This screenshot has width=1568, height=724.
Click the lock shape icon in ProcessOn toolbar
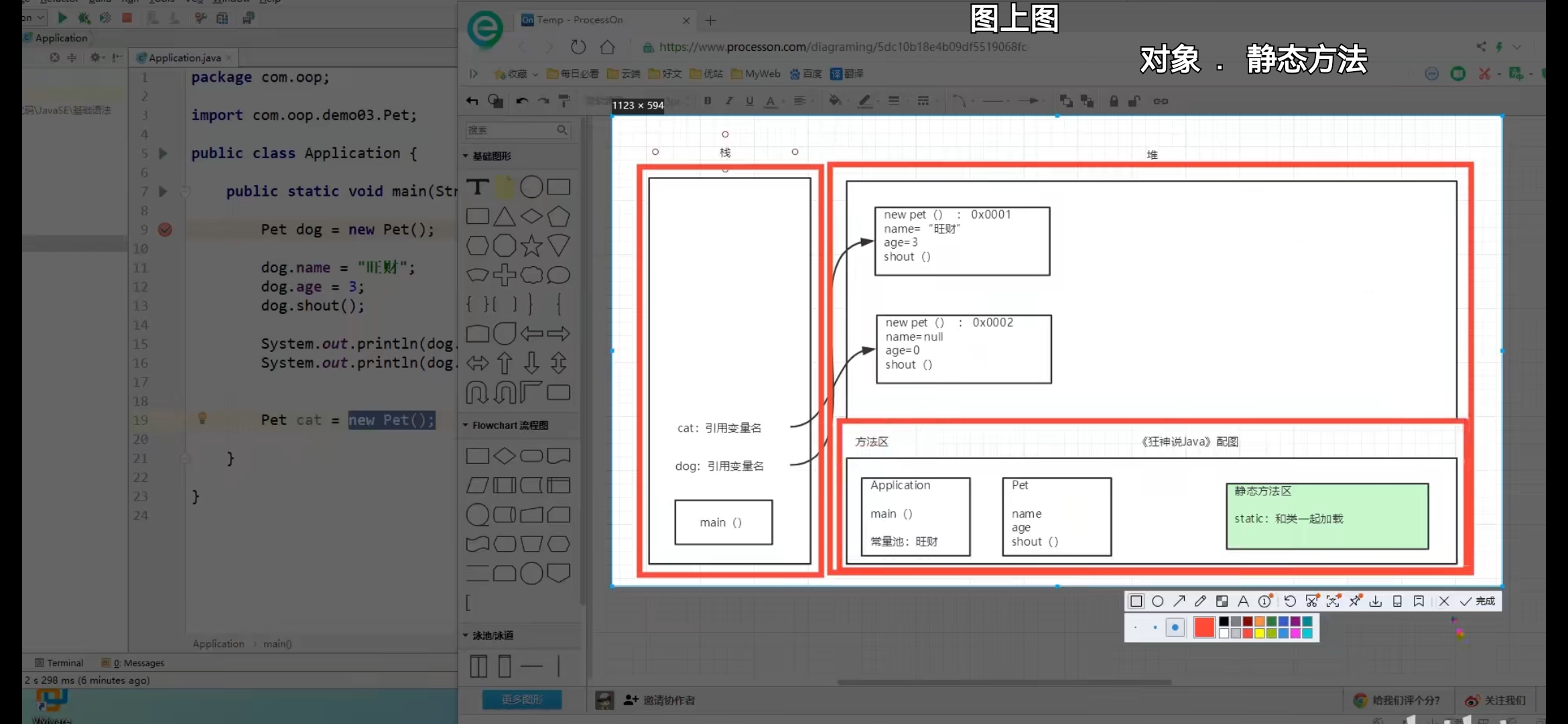click(1114, 101)
